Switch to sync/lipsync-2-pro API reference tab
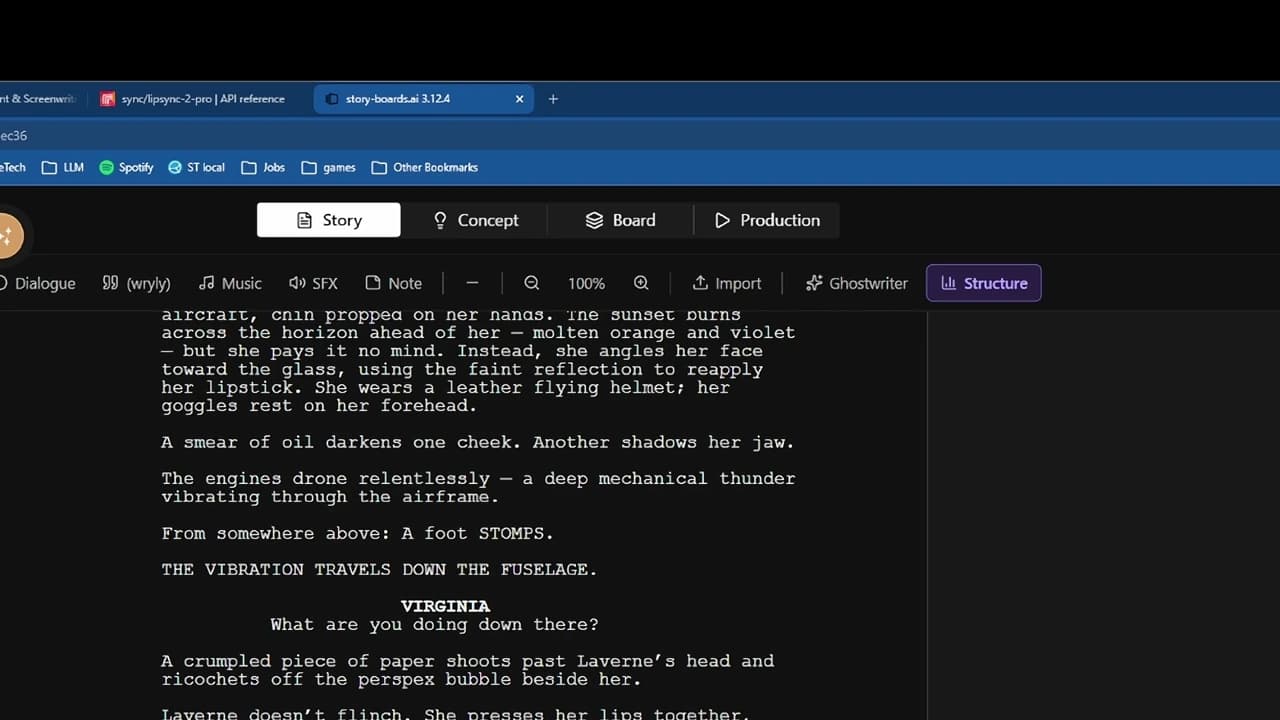The height and width of the screenshot is (720, 1280). point(193,99)
